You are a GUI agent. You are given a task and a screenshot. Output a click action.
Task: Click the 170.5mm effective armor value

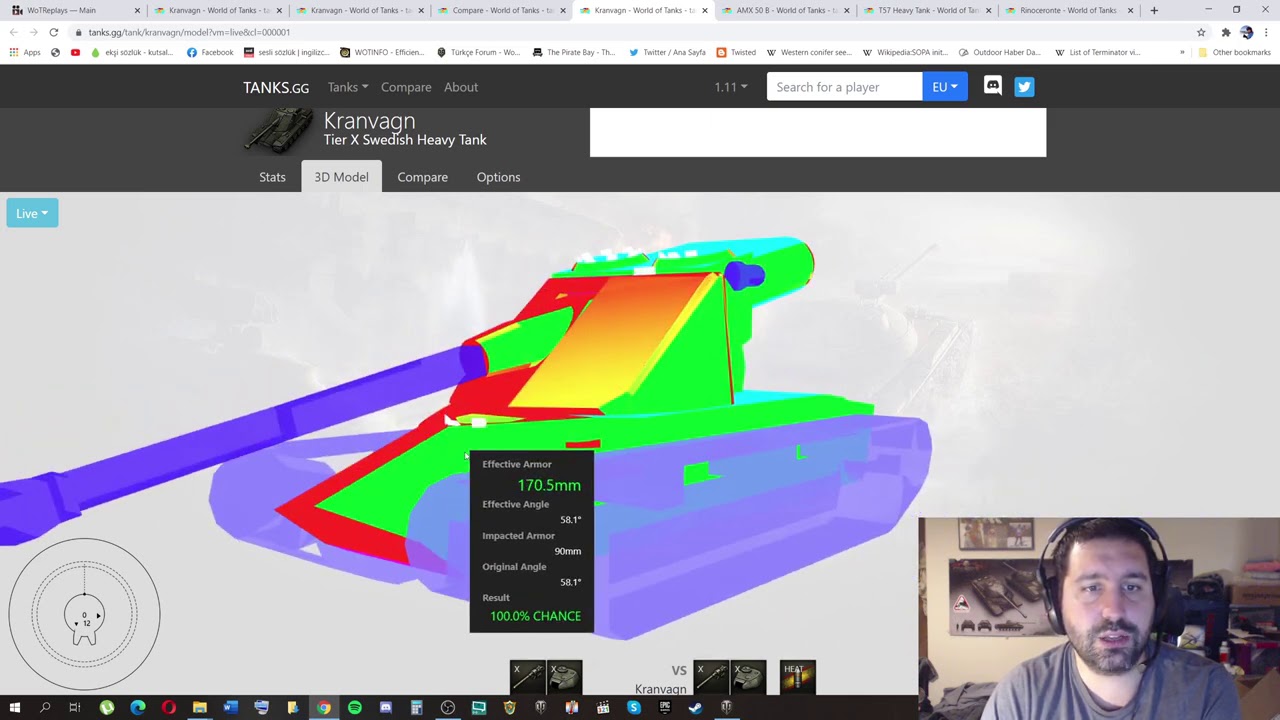(x=549, y=485)
